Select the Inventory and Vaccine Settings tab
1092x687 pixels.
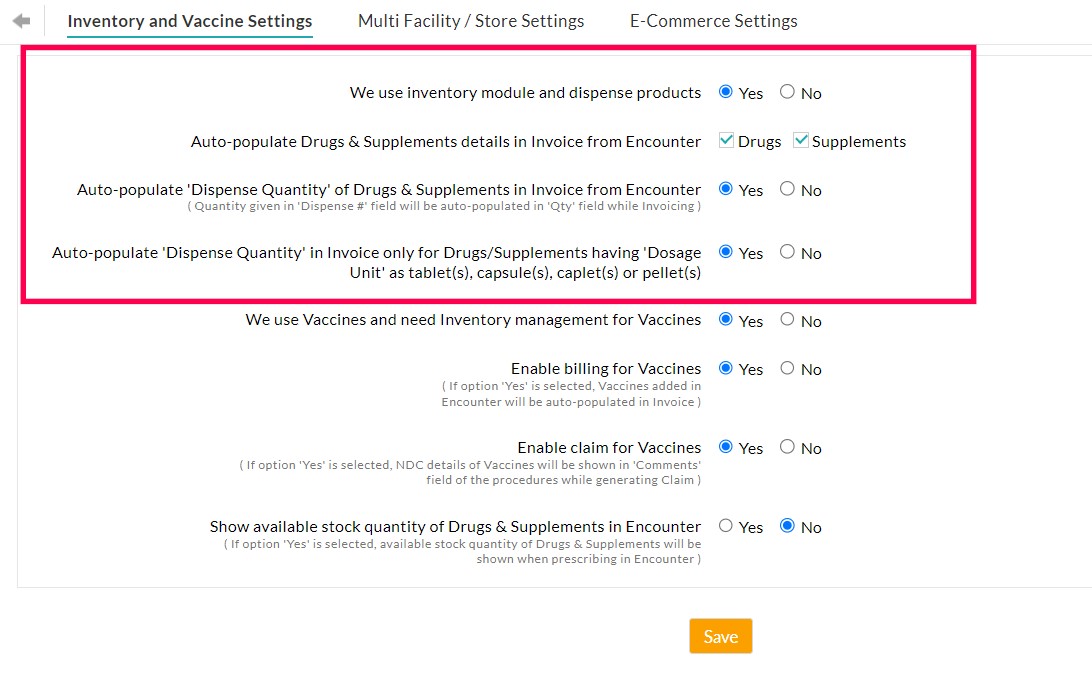pyautogui.click(x=189, y=20)
